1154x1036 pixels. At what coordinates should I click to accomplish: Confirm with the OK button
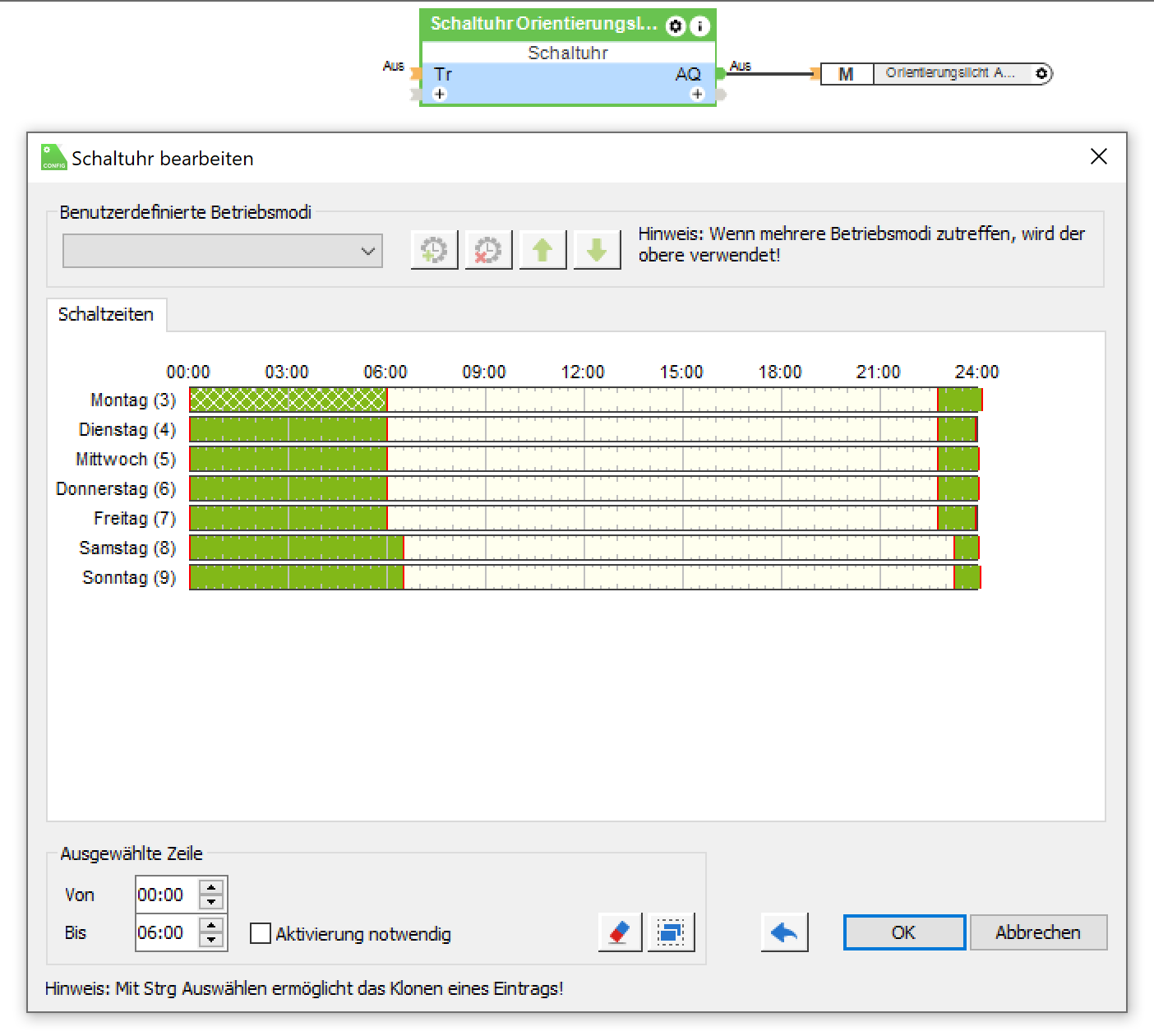click(904, 932)
